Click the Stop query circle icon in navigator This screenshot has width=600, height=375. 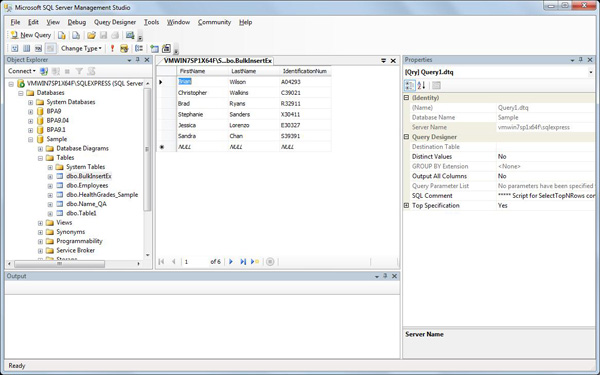[x=270, y=262]
